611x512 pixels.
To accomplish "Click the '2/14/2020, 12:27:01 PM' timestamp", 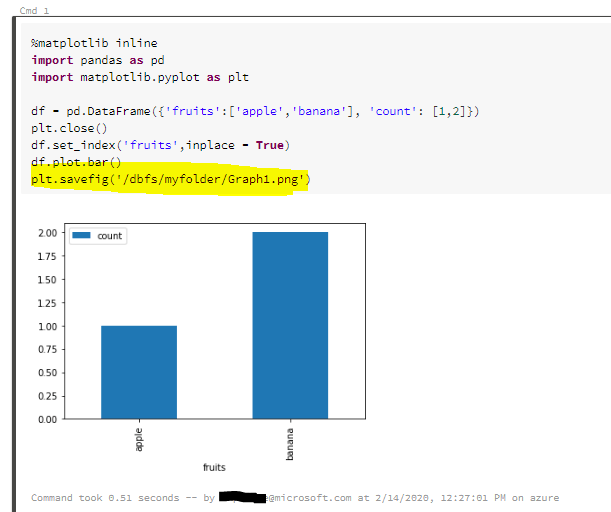I will [441, 498].
